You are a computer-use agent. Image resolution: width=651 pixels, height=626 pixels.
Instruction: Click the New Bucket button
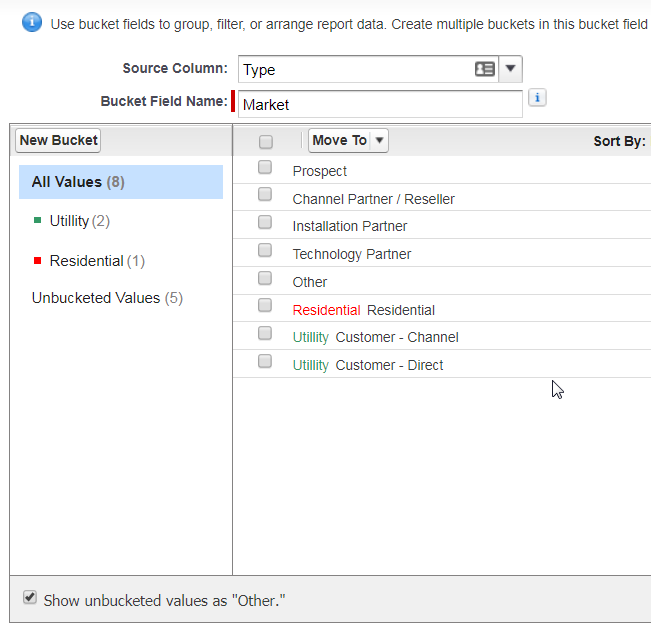58,141
